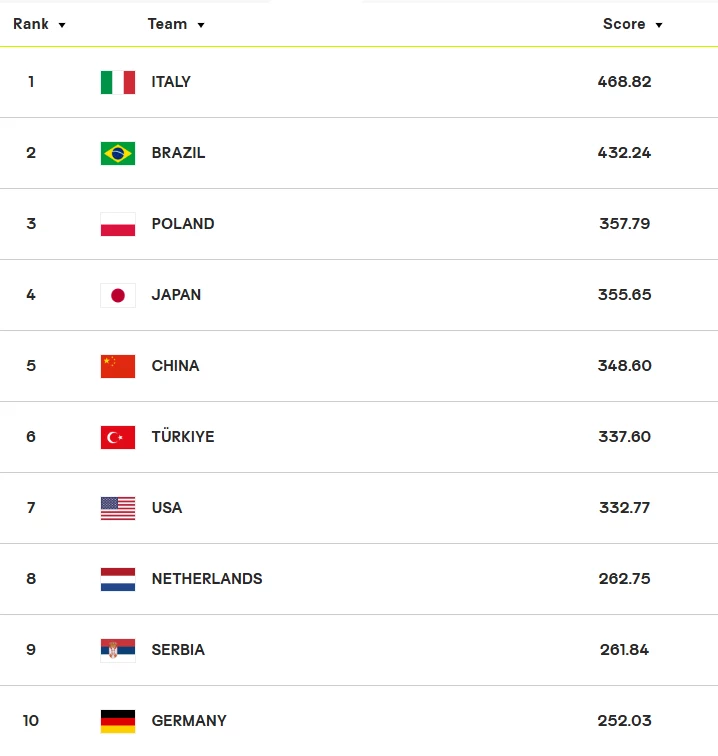Click the Score column header text
This screenshot has width=718, height=756.
pyautogui.click(x=624, y=24)
